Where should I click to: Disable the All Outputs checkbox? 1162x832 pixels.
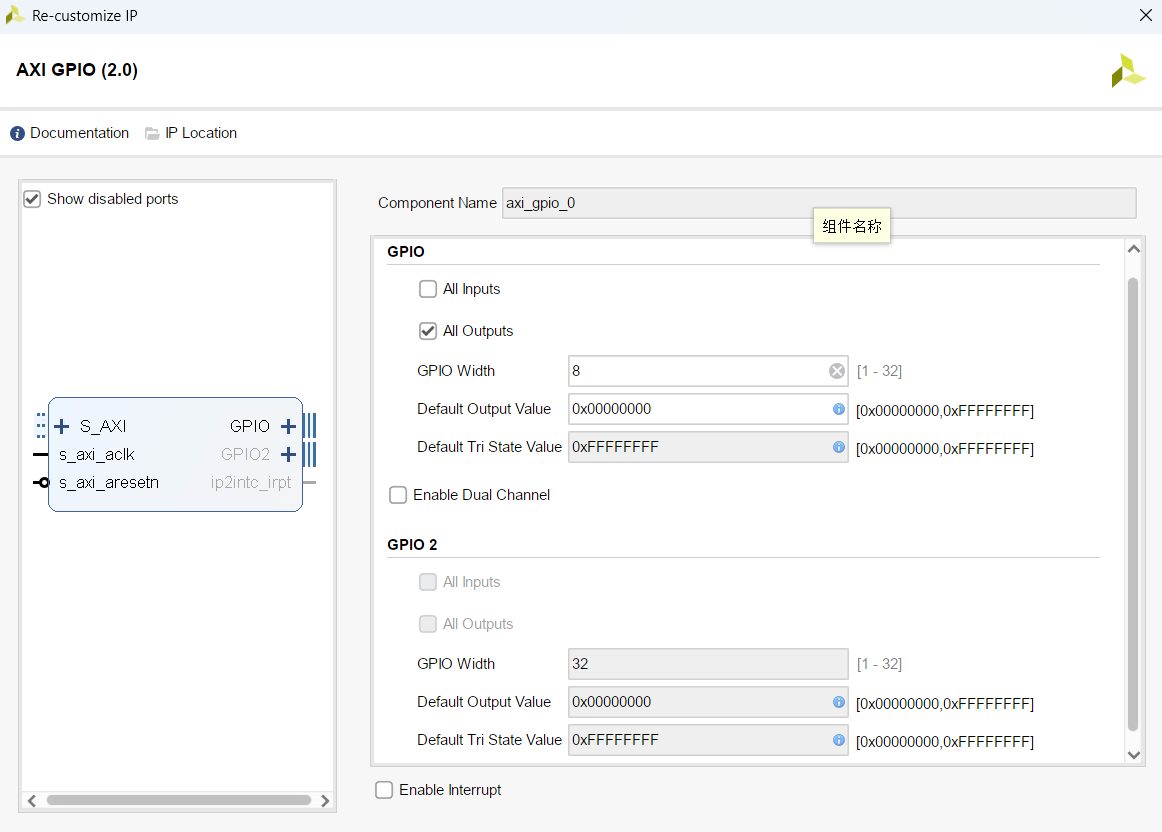[x=428, y=331]
